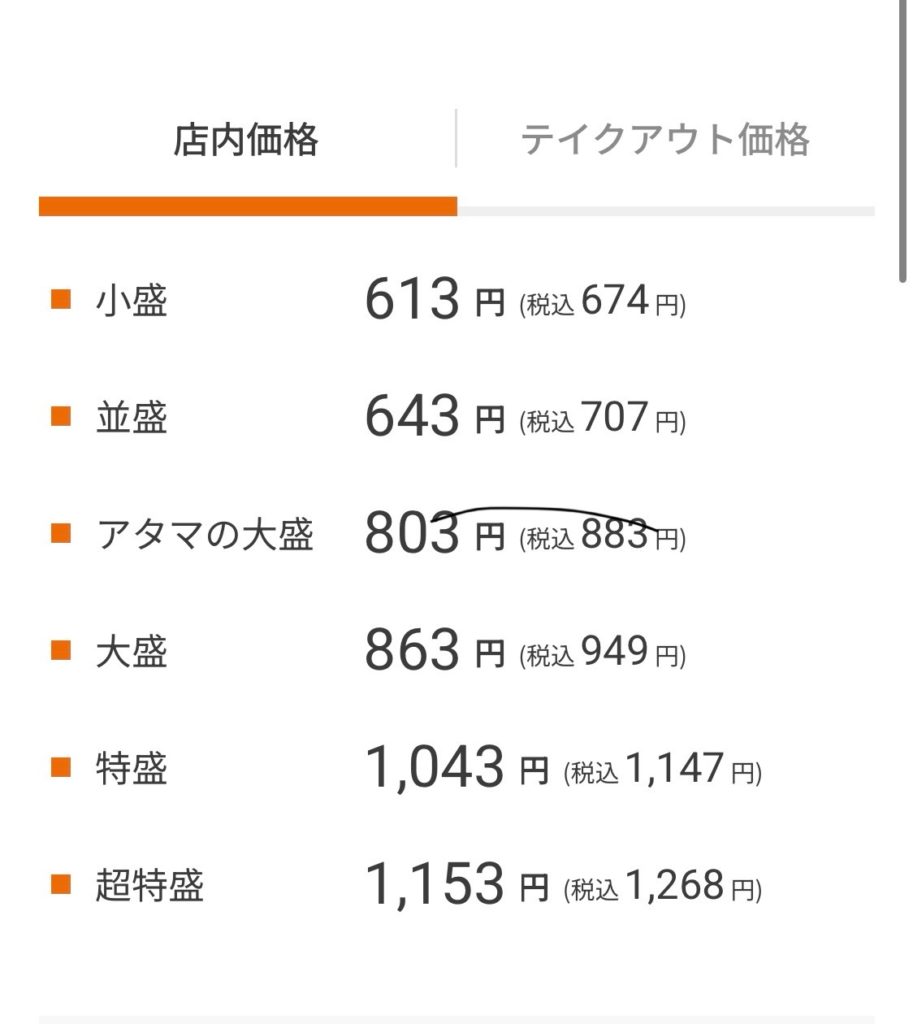Tap the orange bullet for アタマの大盛
This screenshot has width=913, height=1024.
click(61, 534)
